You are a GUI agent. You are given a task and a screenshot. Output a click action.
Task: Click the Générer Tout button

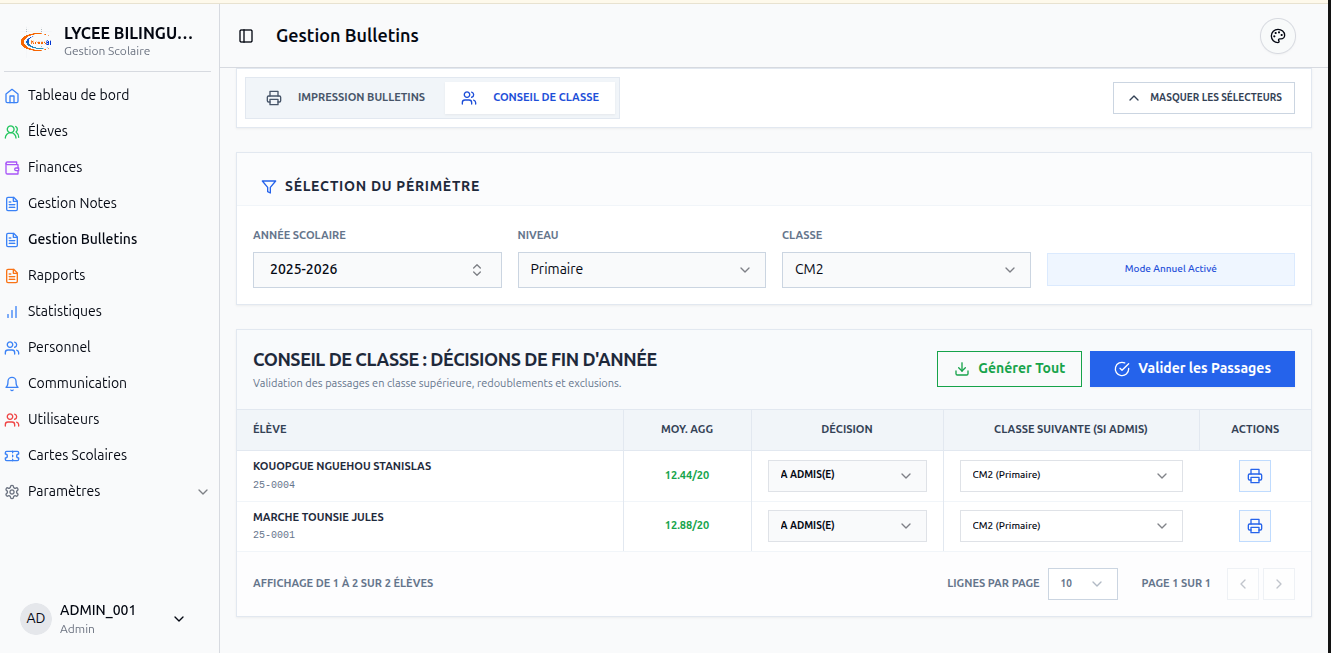tap(1009, 369)
